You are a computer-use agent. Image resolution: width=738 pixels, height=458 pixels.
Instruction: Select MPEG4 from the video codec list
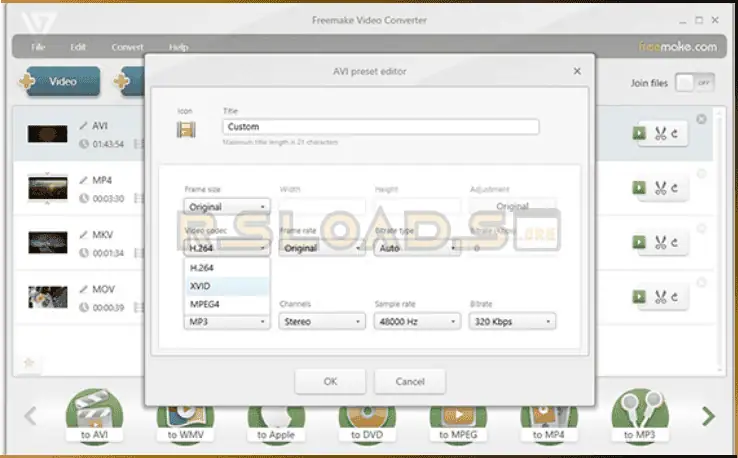pyautogui.click(x=227, y=304)
